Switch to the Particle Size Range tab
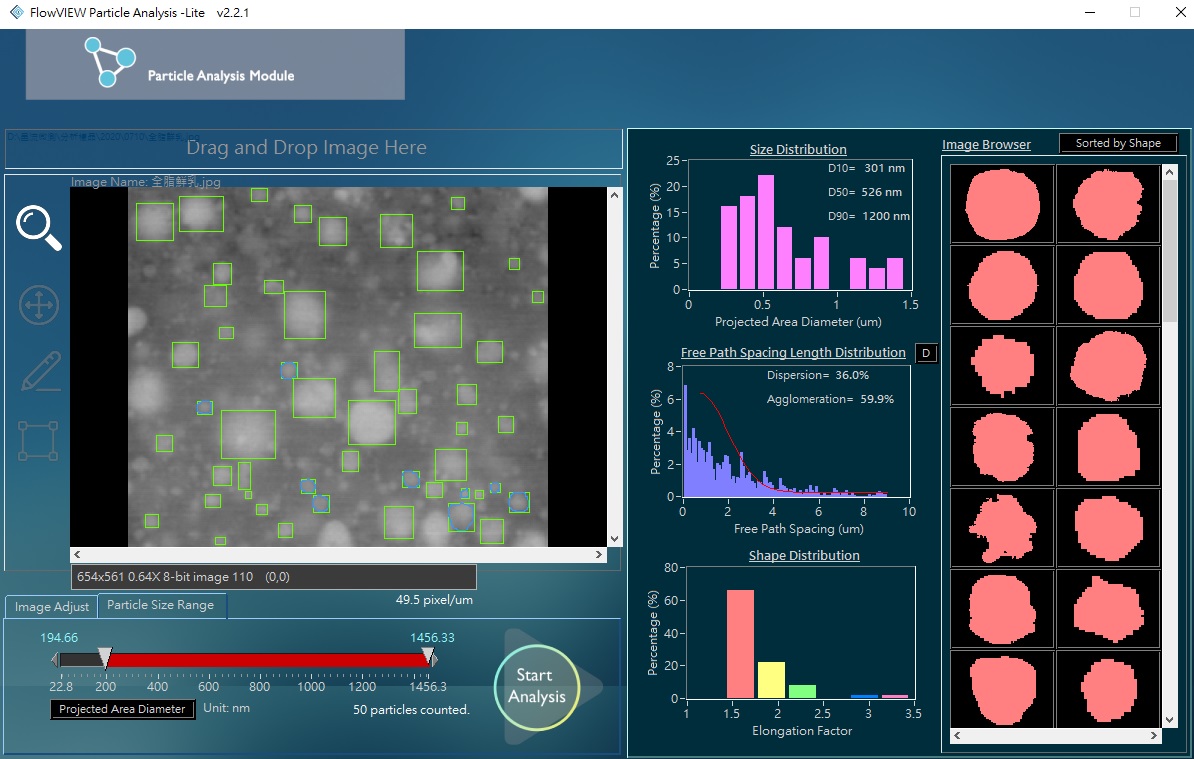The width and height of the screenshot is (1194, 759). [x=160, y=605]
